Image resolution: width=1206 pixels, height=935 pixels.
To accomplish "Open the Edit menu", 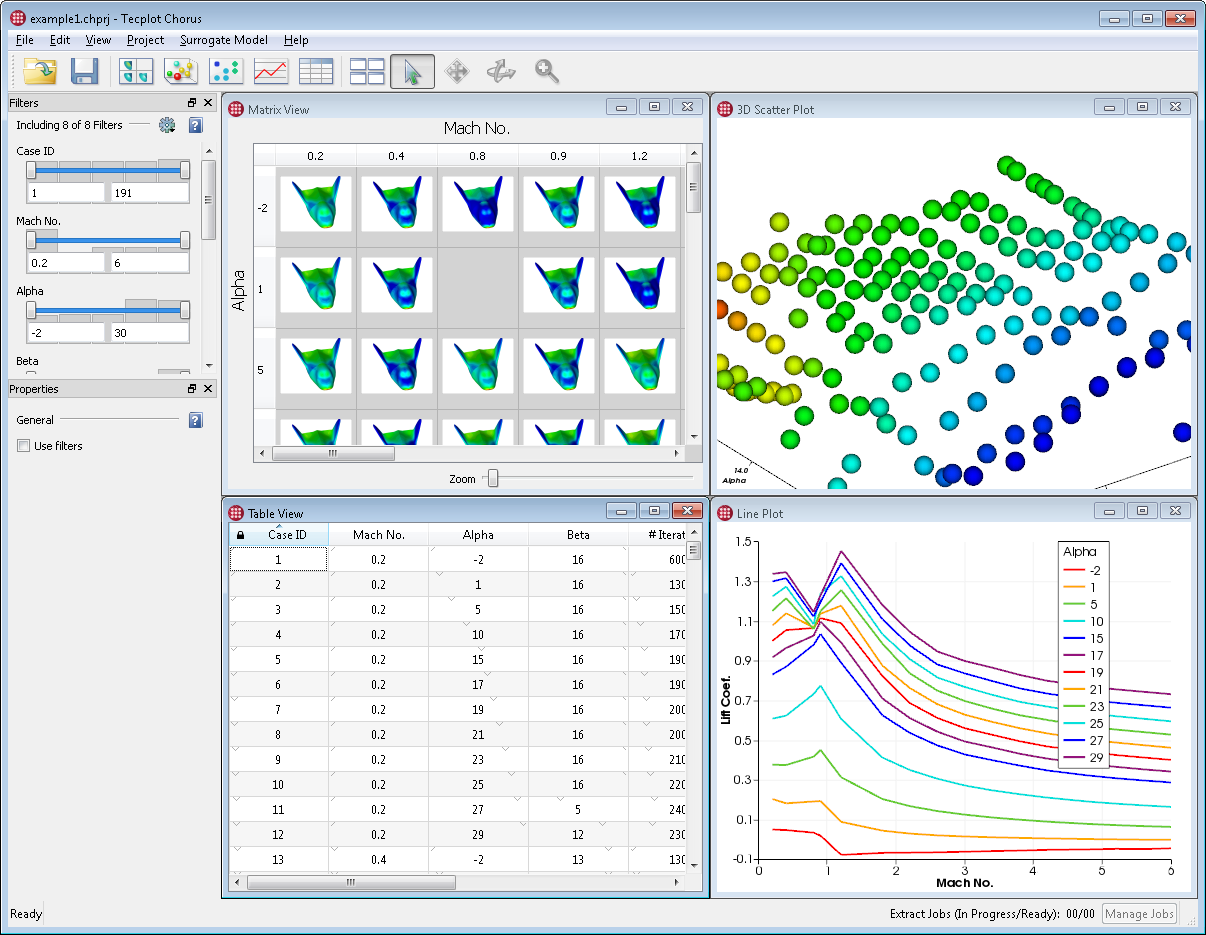I will coord(60,40).
